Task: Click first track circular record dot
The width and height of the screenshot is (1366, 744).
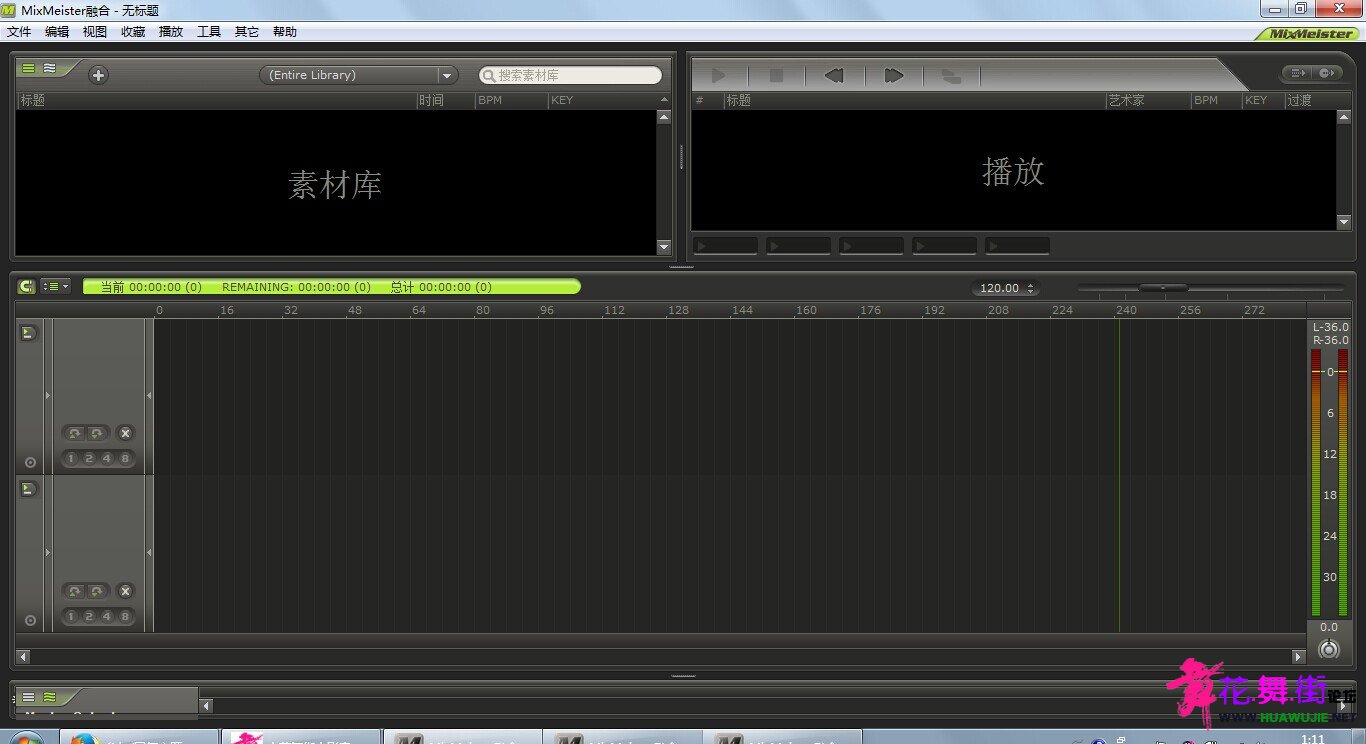Action: coord(30,463)
